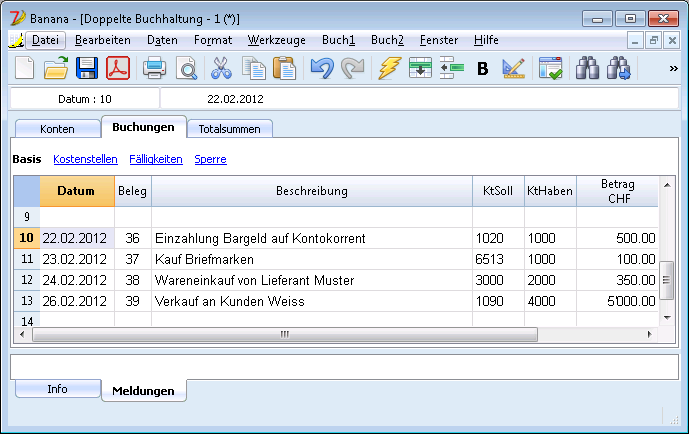
Task: Click the edit field showing 22.02.2012
Action: pyautogui.click(x=419, y=99)
